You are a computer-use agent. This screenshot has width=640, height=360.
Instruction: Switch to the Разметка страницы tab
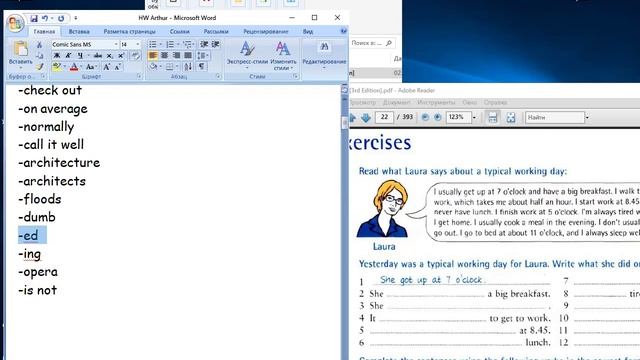point(129,31)
